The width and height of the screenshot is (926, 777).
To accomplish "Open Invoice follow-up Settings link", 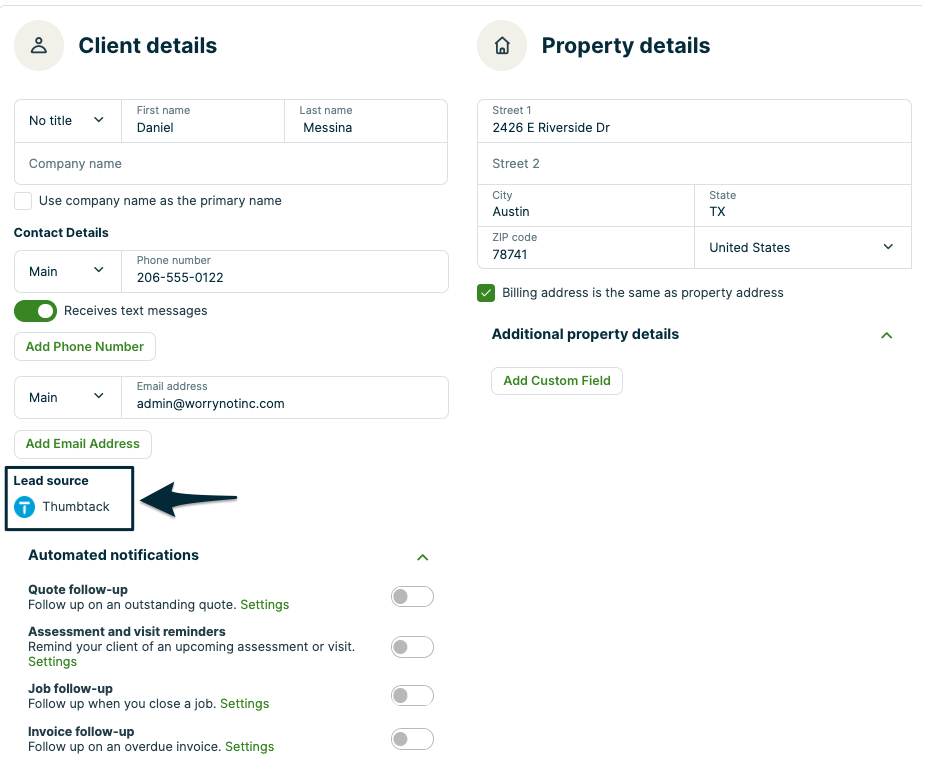I will click(250, 747).
